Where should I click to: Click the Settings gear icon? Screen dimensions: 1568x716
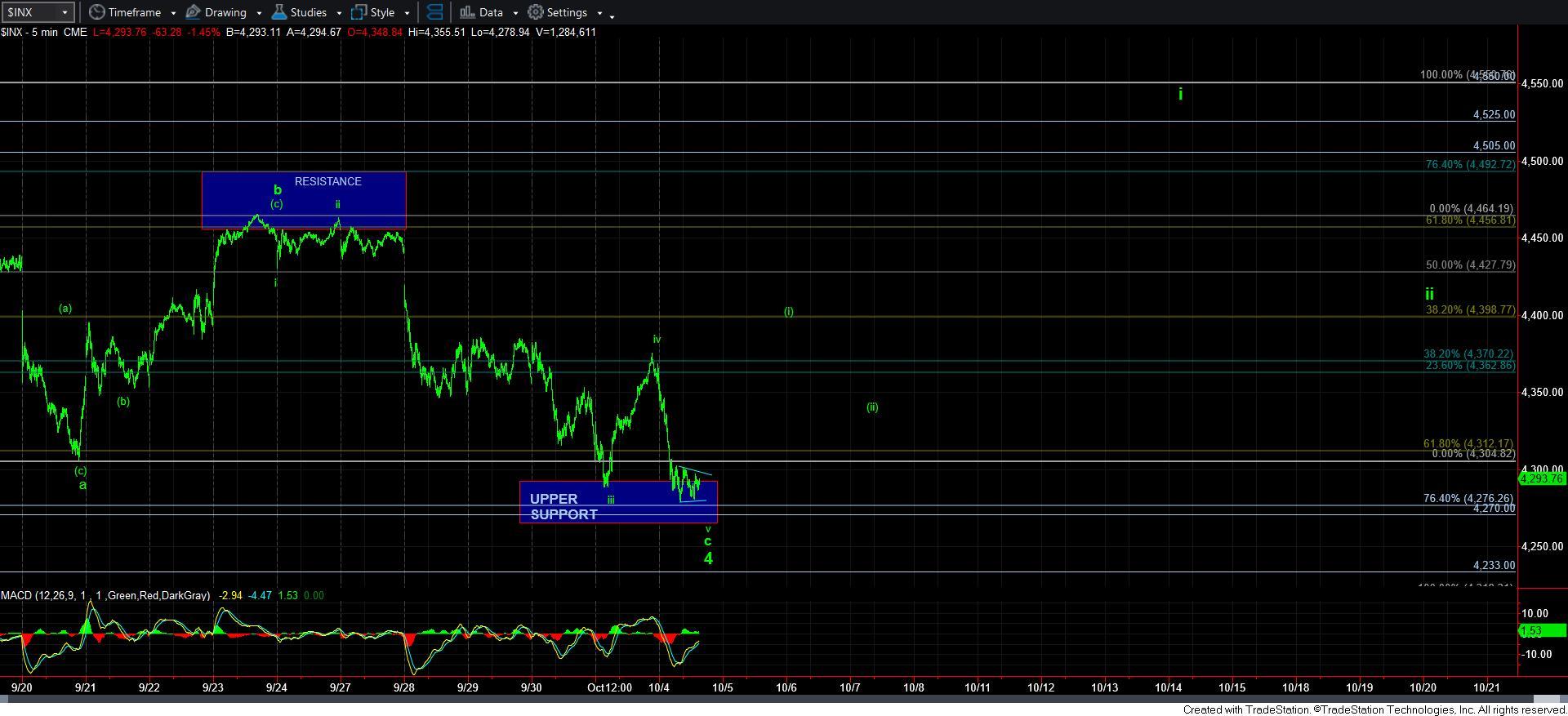pos(536,12)
